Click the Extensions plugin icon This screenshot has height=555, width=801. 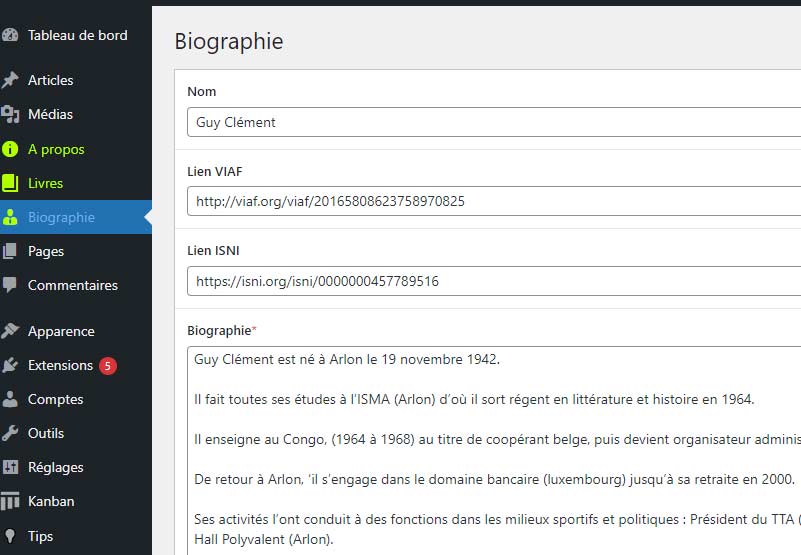10,365
